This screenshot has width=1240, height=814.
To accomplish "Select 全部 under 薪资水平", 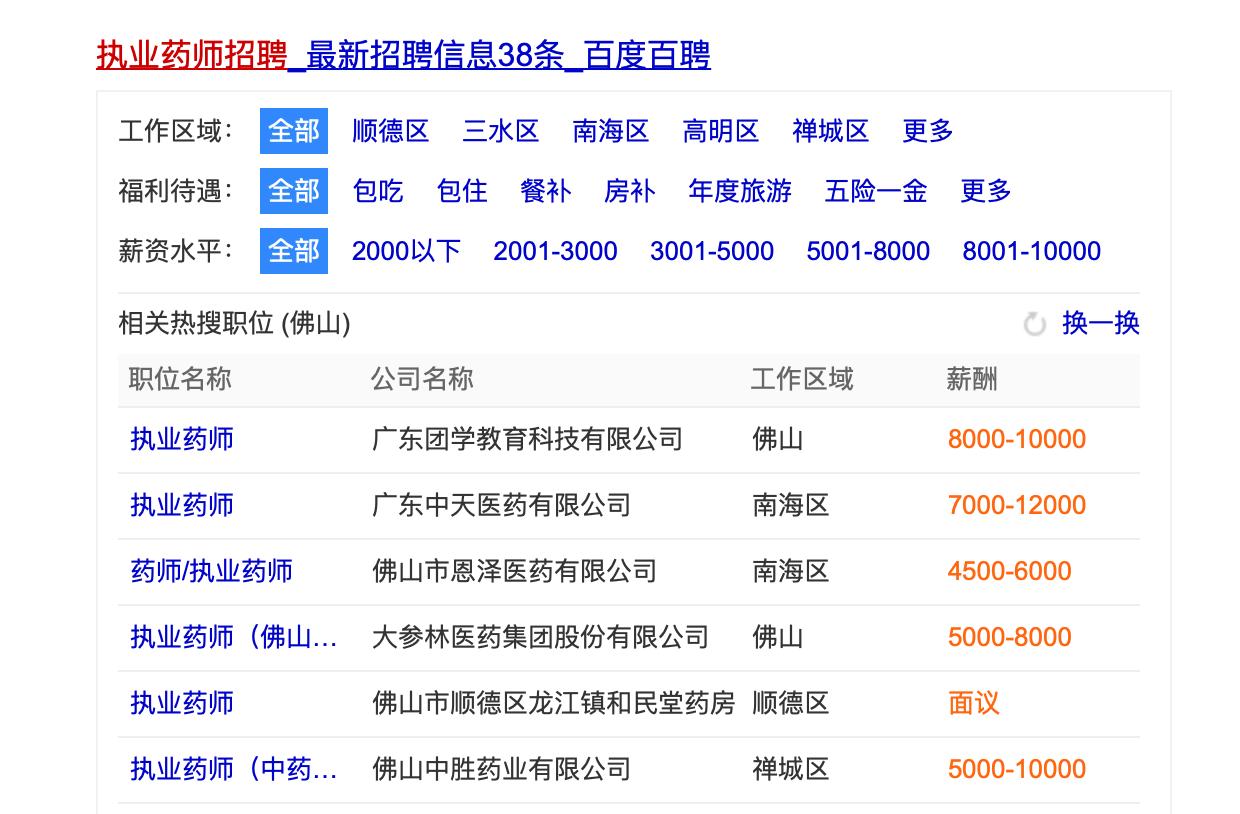I will click(293, 251).
